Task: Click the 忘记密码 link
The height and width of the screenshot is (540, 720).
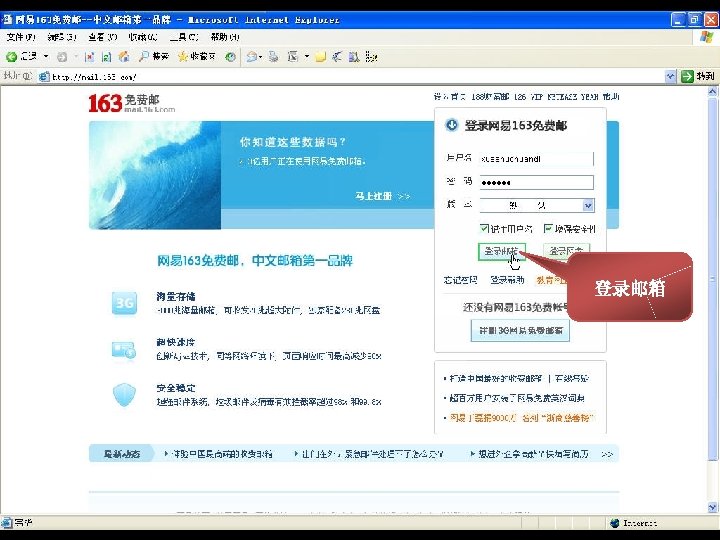Action: pos(460,280)
